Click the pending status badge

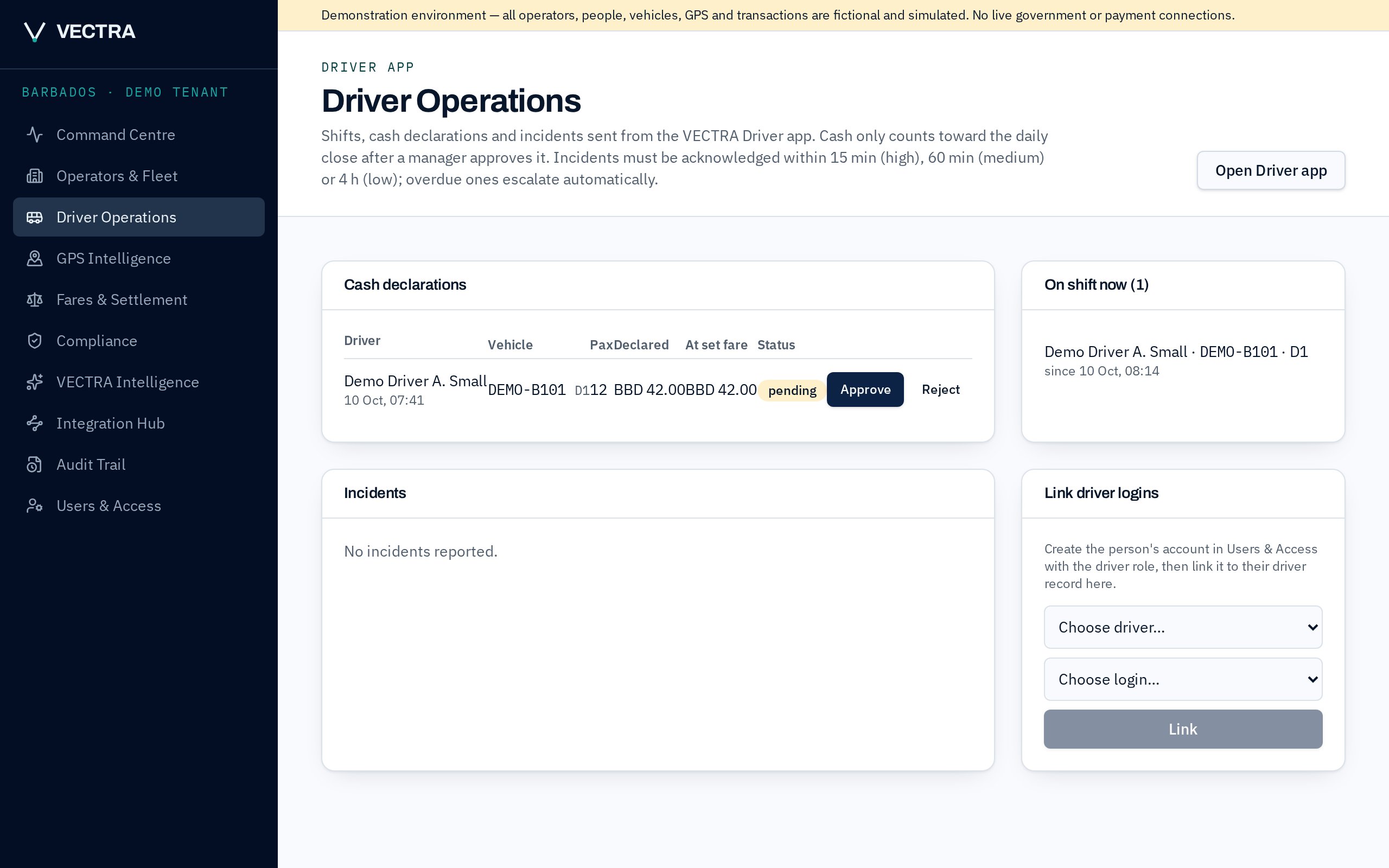pos(792,391)
